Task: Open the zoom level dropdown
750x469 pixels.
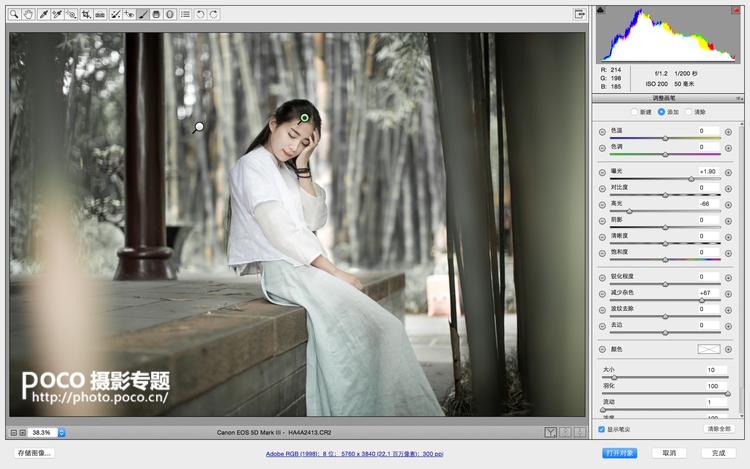Action: 61,433
